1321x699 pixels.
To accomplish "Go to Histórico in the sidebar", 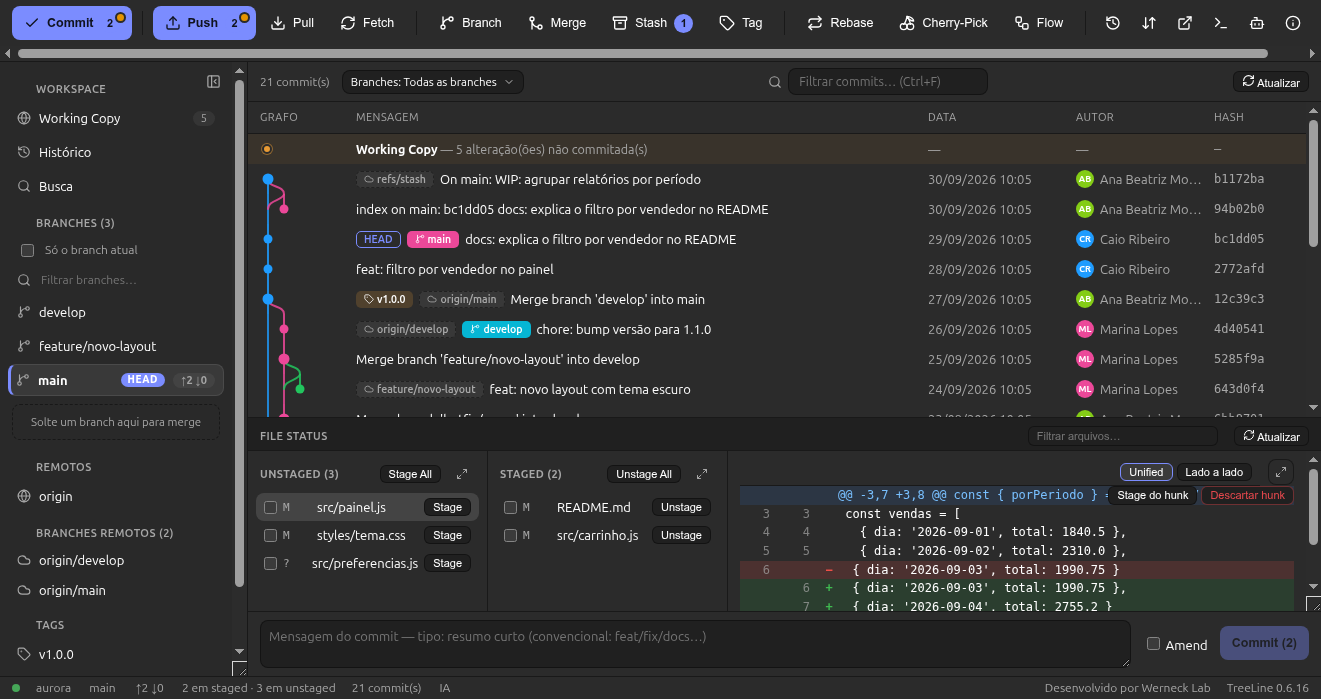I will [x=116, y=152].
